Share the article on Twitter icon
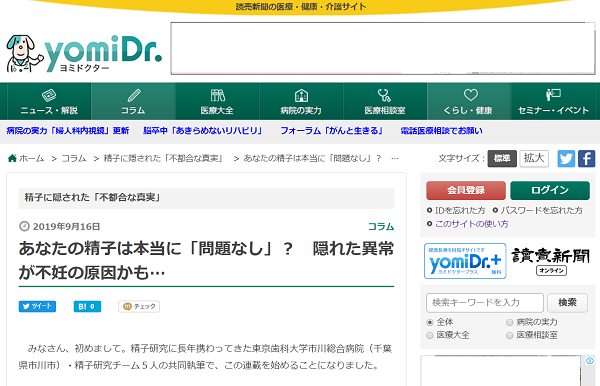Viewport: 600px width, 386px height. click(566, 158)
